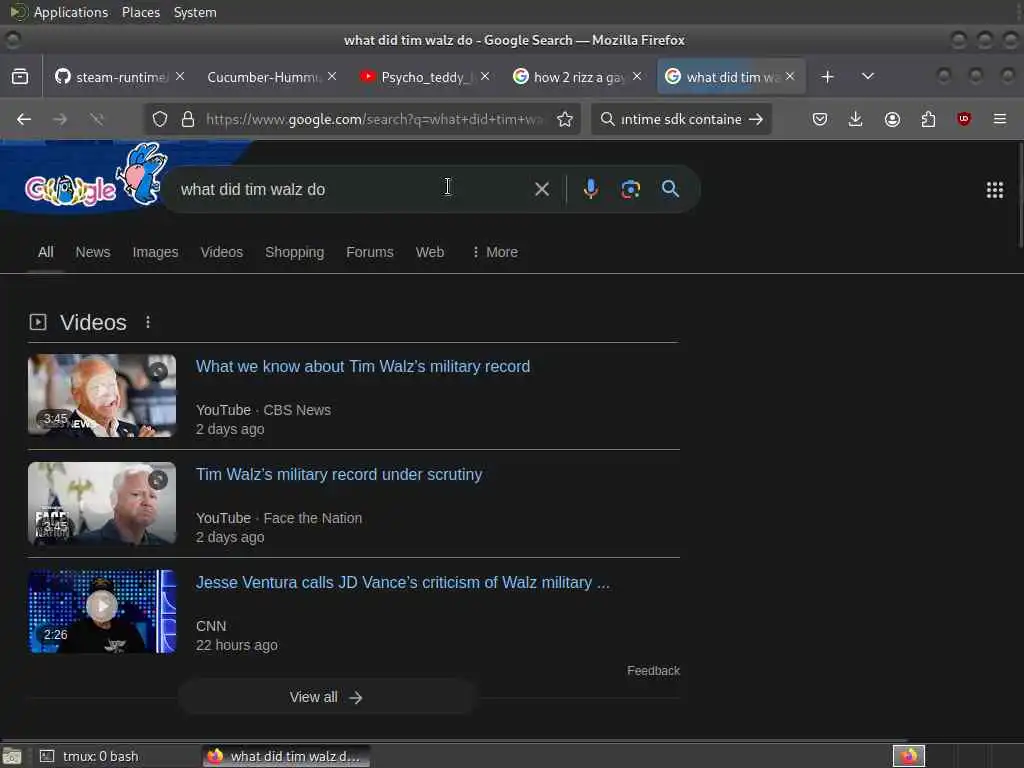Image resolution: width=1024 pixels, height=768 pixels.
Task: Select the Web search filter
Action: click(430, 252)
